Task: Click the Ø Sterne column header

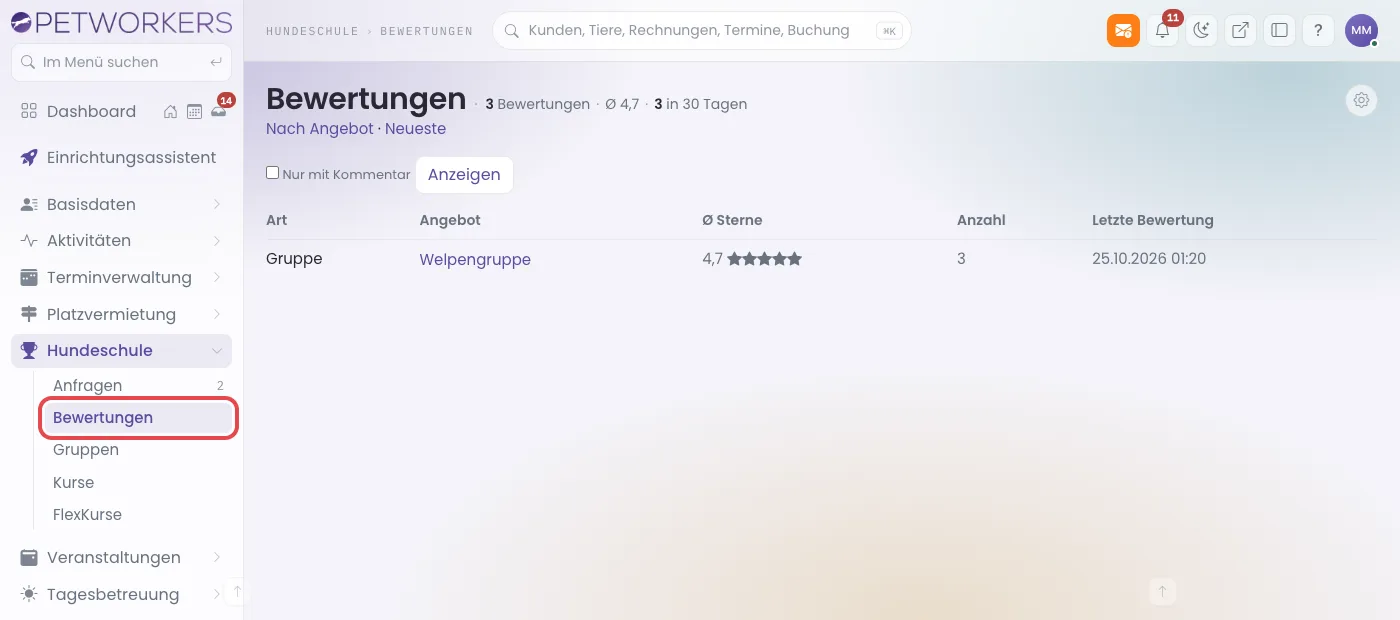Action: [732, 220]
